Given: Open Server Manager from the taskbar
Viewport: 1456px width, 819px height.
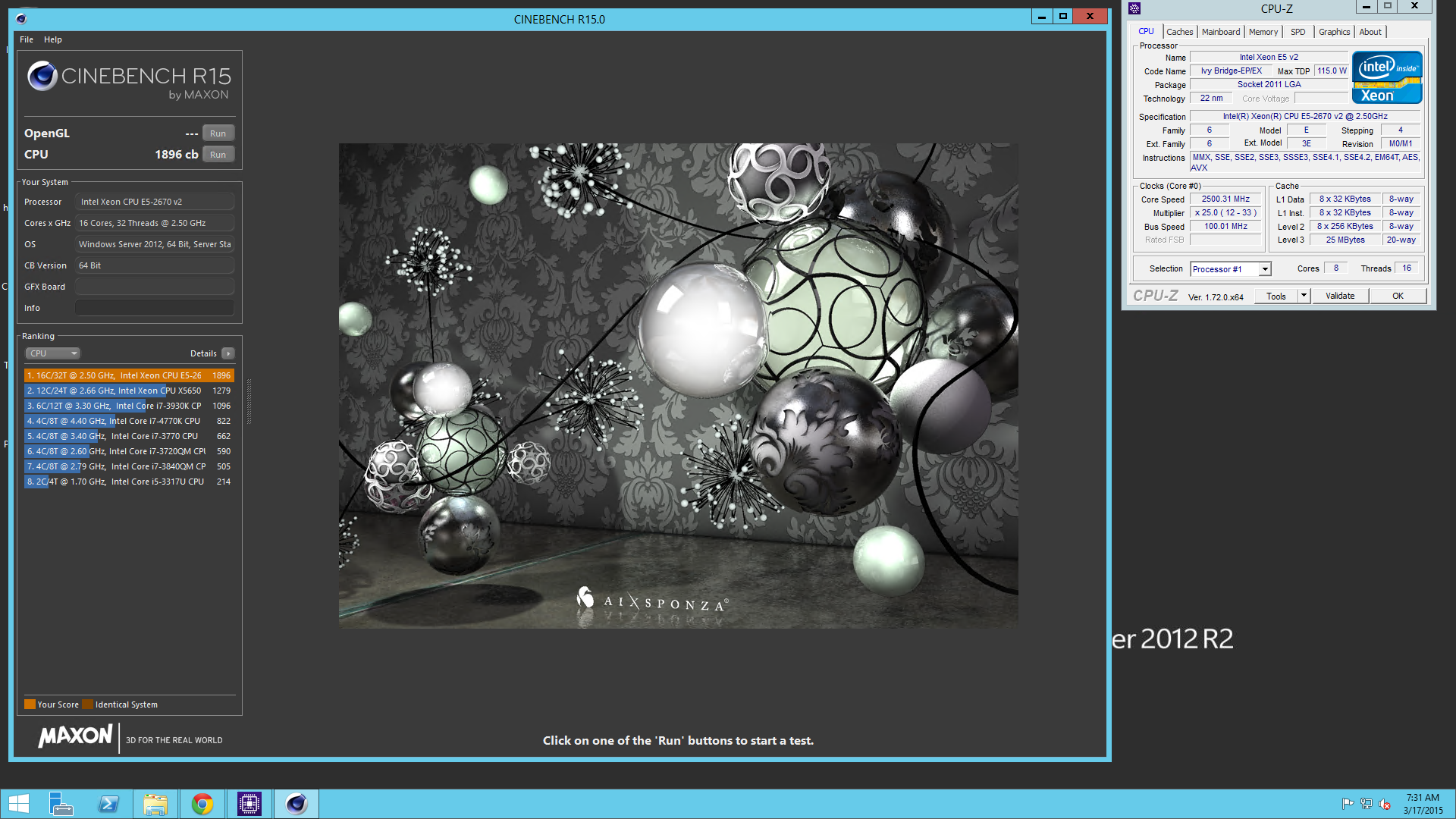Looking at the screenshot, I should [61, 804].
